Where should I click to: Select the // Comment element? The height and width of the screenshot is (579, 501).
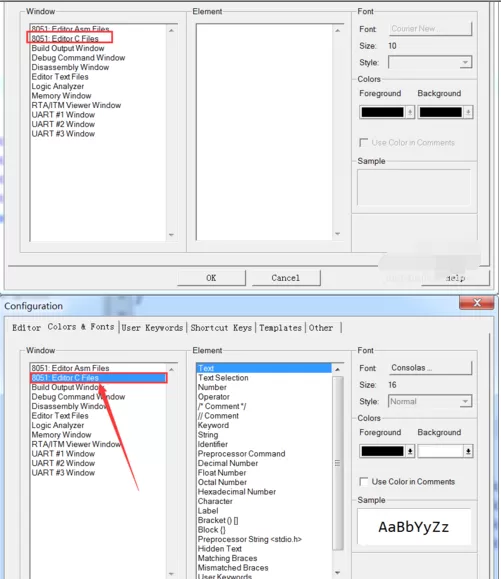point(218,416)
